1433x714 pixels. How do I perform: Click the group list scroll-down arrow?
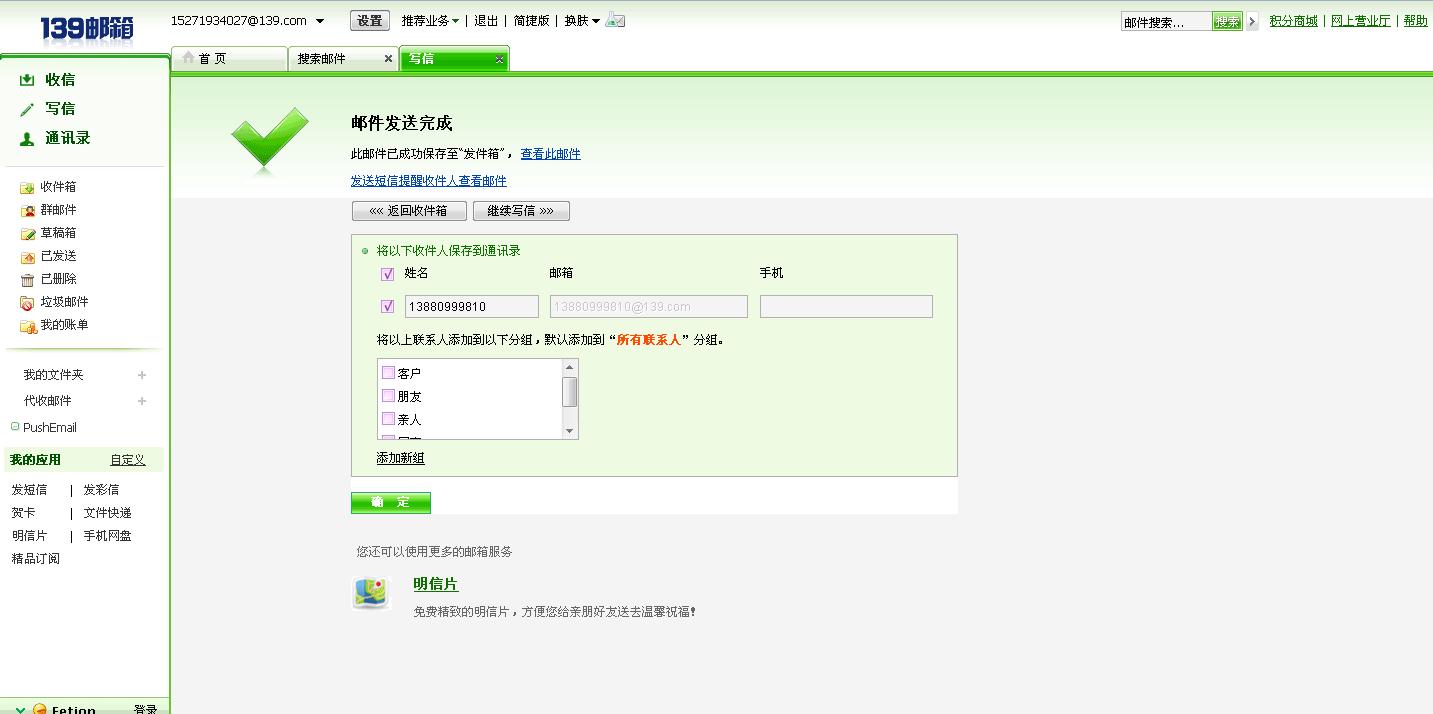tap(570, 431)
